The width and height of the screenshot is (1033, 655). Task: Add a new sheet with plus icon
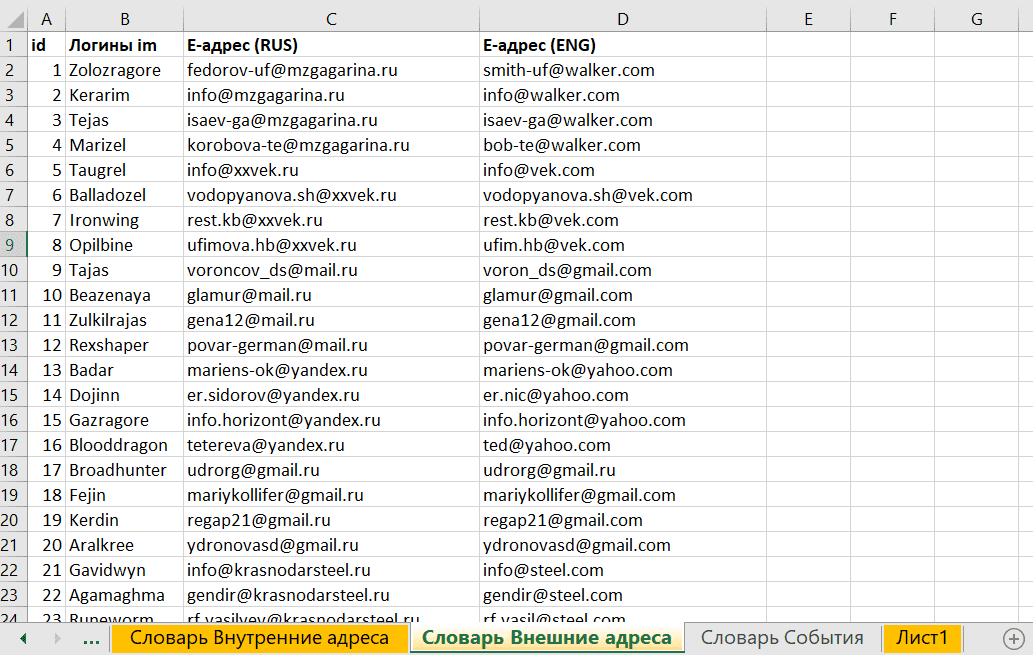tap(1013, 638)
